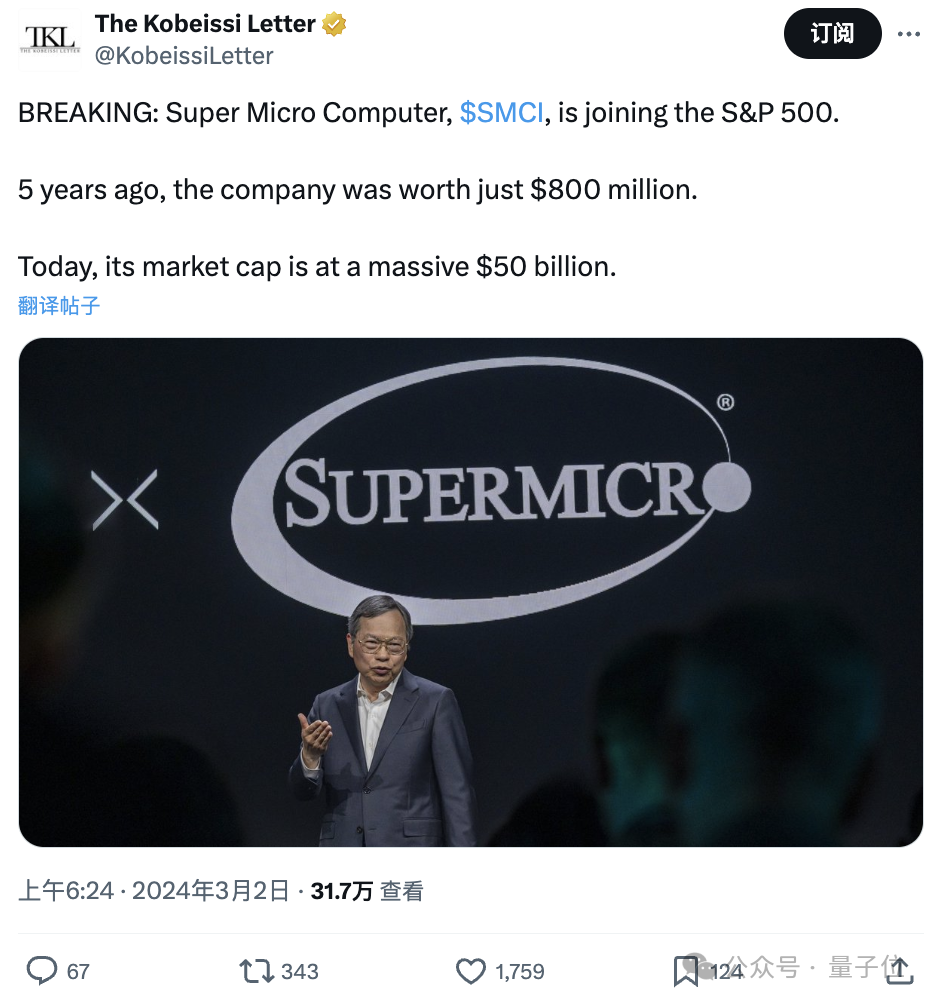934x1004 pixels.
Task: Click the 124 bookmarks count
Action: tap(727, 971)
